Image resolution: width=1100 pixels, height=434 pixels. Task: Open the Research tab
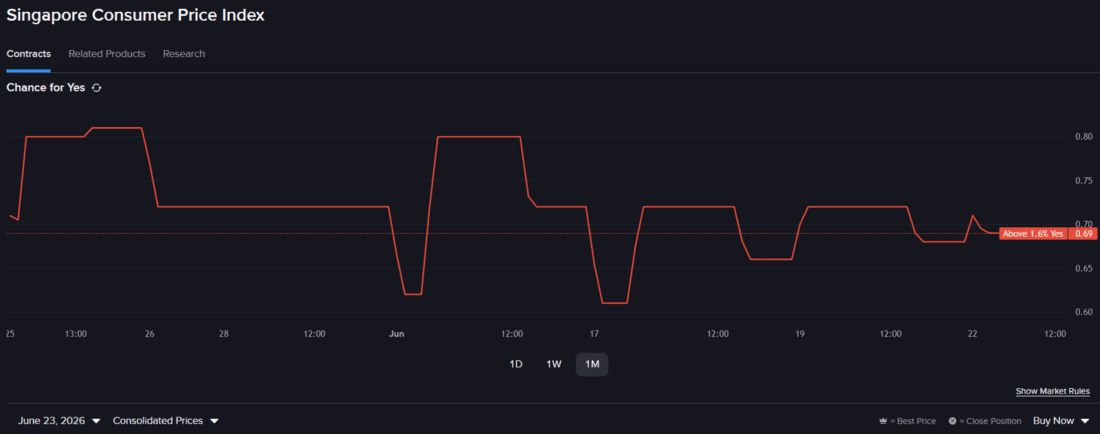[184, 54]
